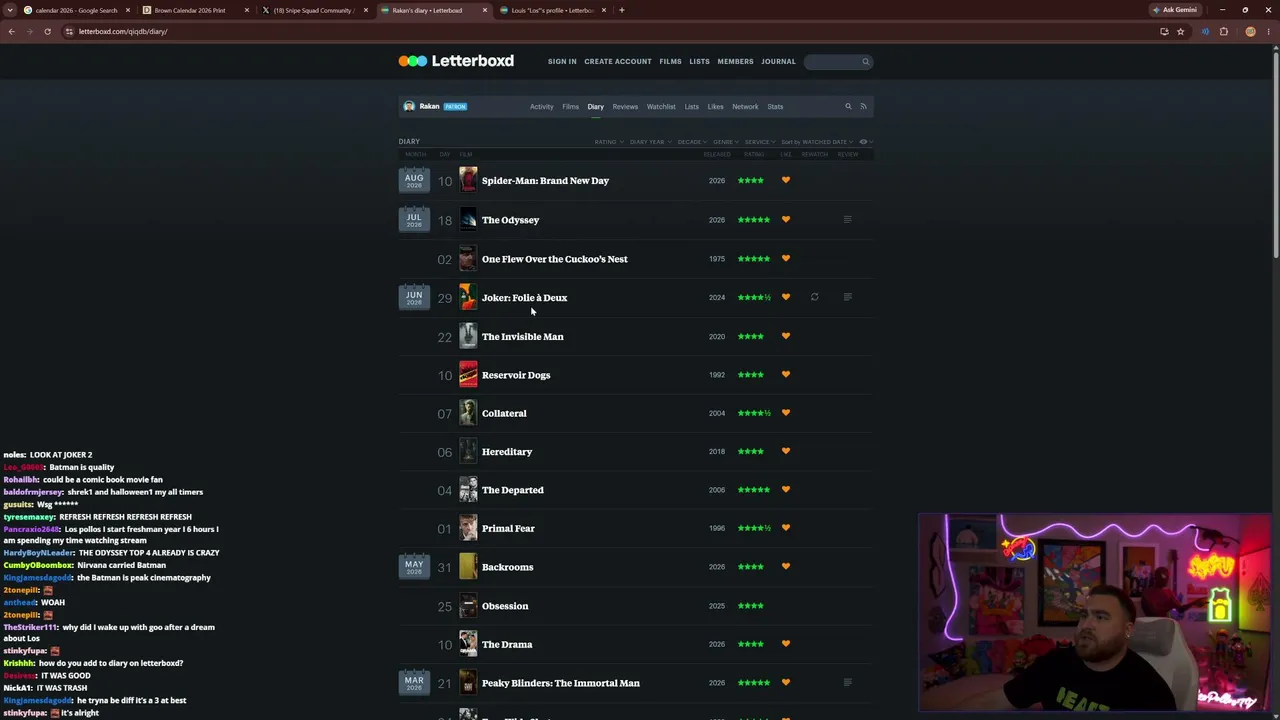Switch to the Films profile tab
Screen dimensions: 1280x720
click(x=570, y=106)
